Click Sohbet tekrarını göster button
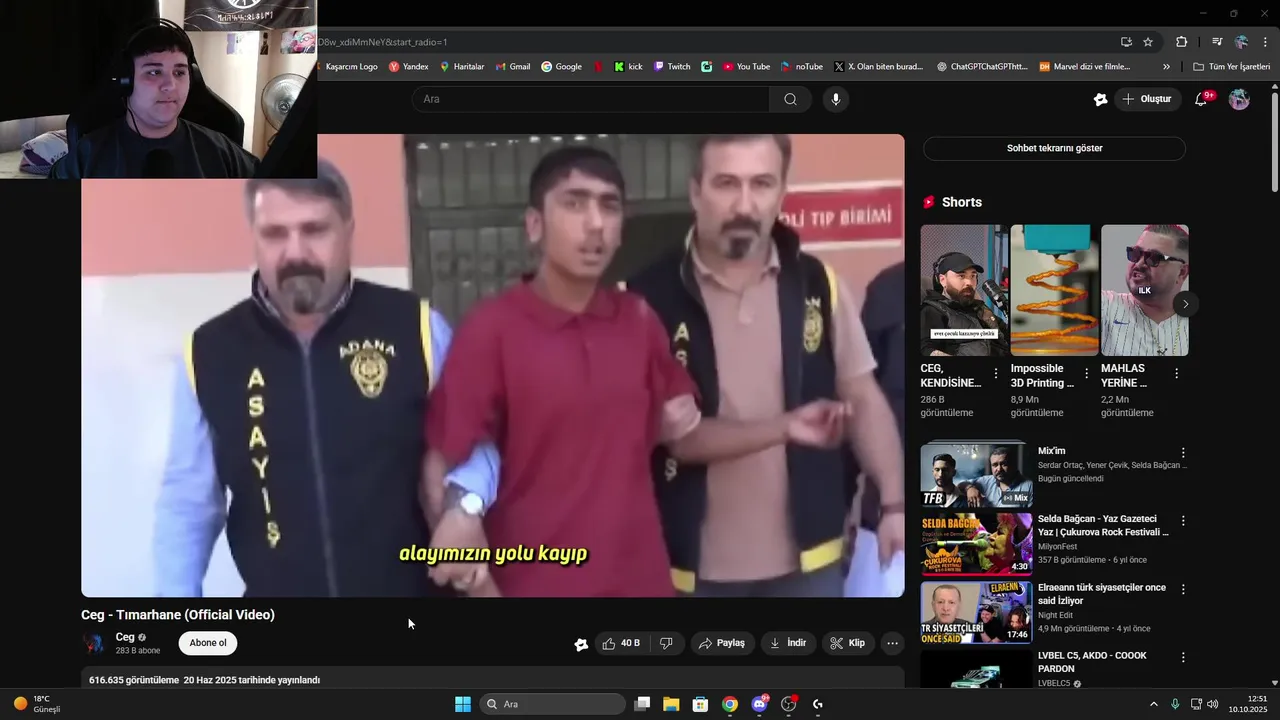This screenshot has width=1280, height=720. point(1054,148)
